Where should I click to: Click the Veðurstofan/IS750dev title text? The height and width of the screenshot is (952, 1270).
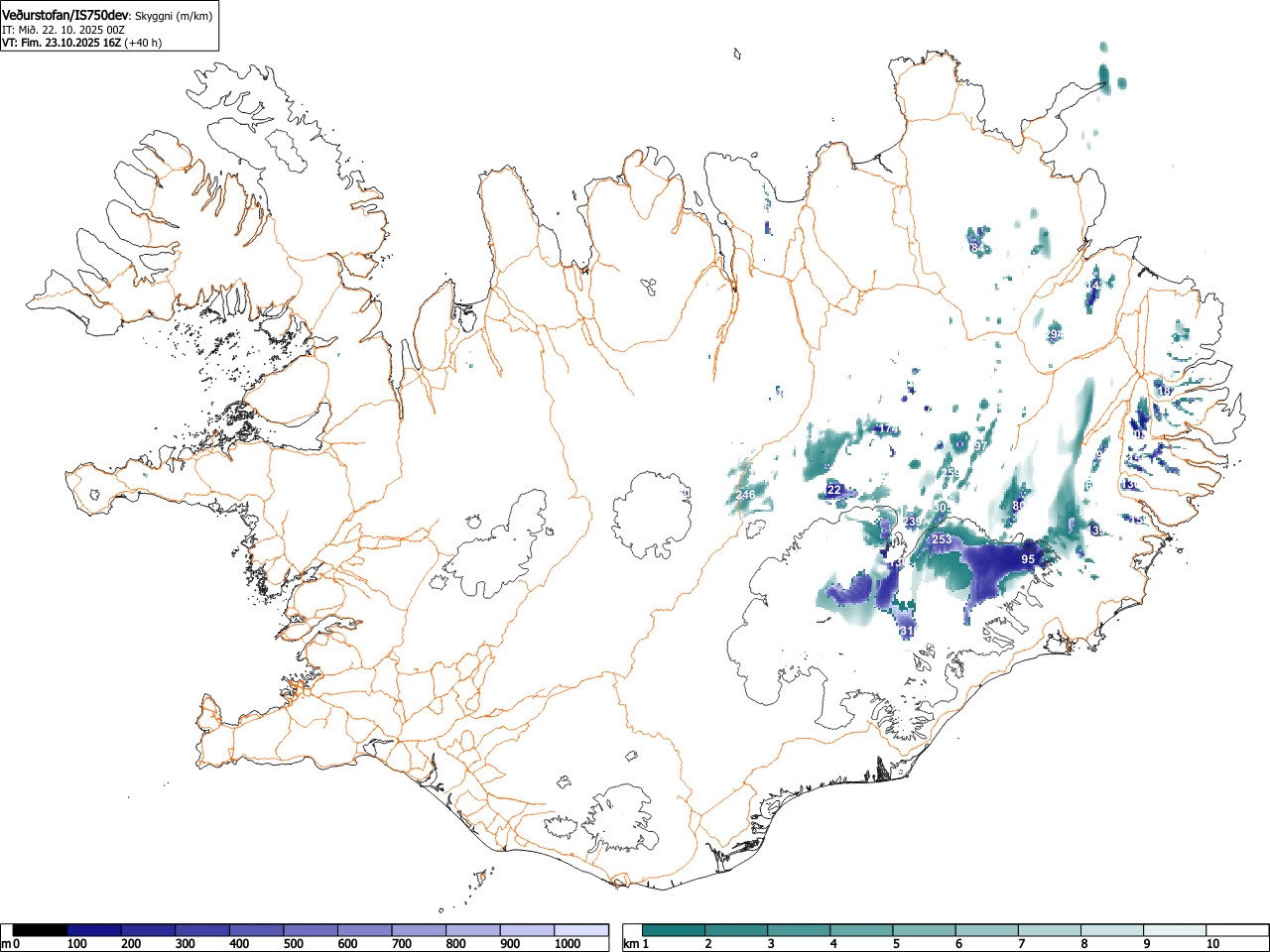[66, 15]
